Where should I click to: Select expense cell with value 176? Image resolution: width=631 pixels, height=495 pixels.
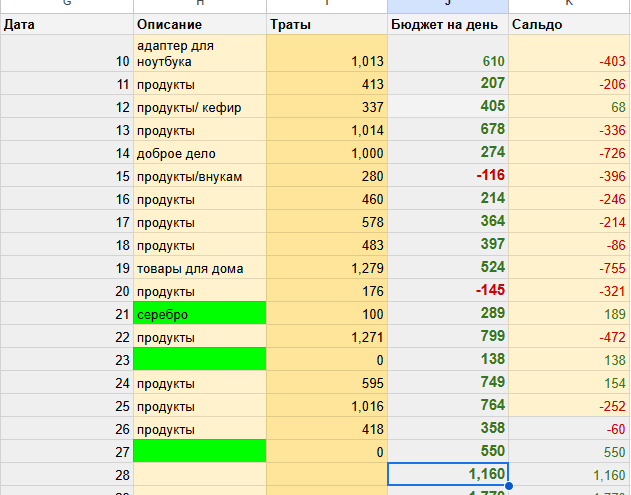327,290
